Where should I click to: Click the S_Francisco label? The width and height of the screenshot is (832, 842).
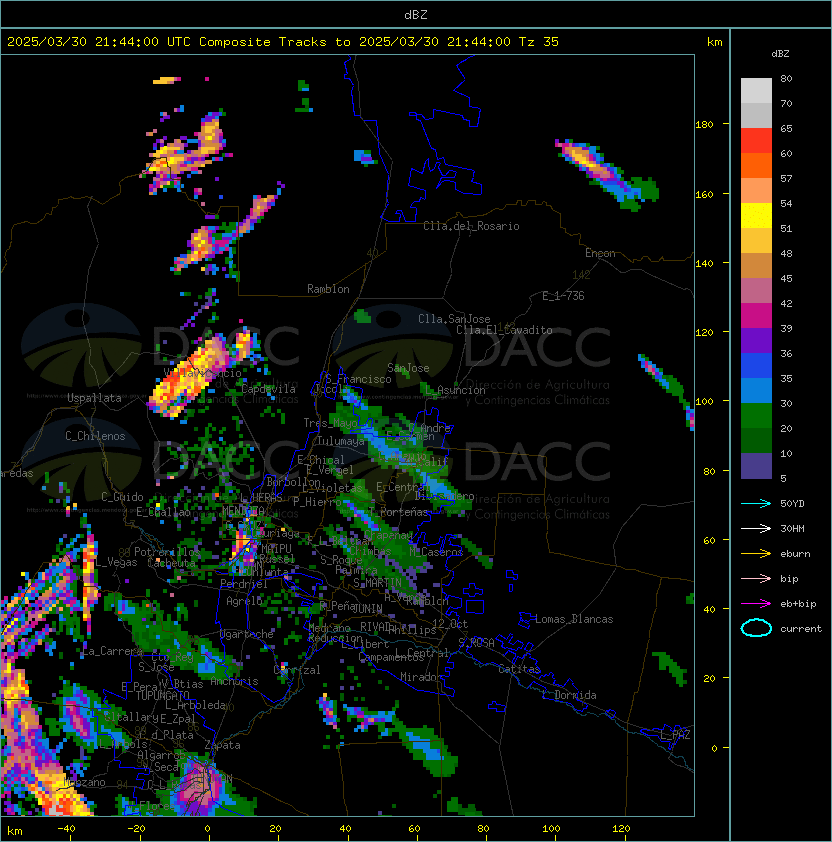pos(358,379)
